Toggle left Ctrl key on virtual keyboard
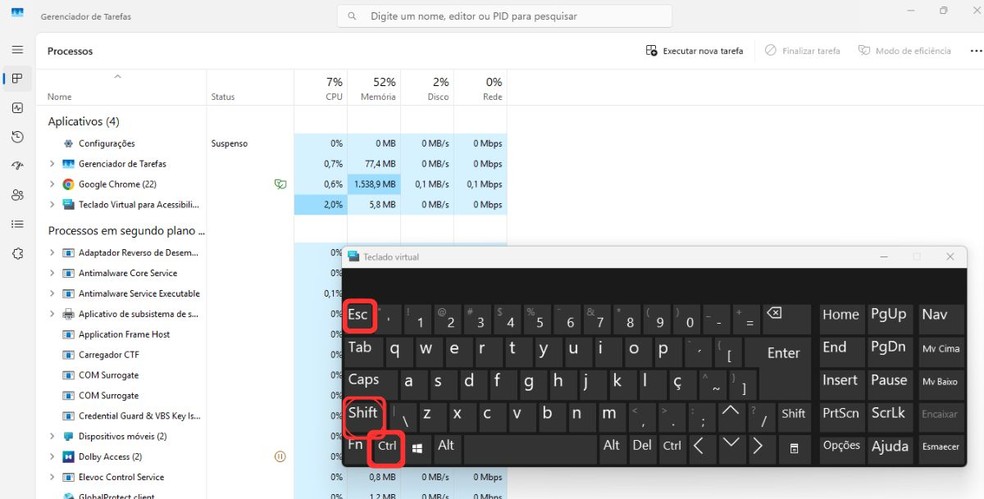The height and width of the screenshot is (499, 984). tap(387, 448)
